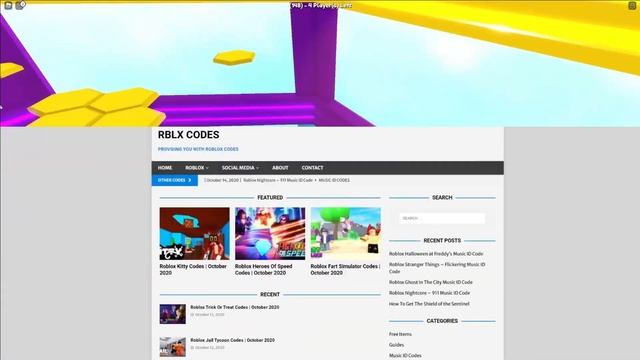Select the Guides category
Viewport: 640px width, 360px height.
(x=396, y=345)
